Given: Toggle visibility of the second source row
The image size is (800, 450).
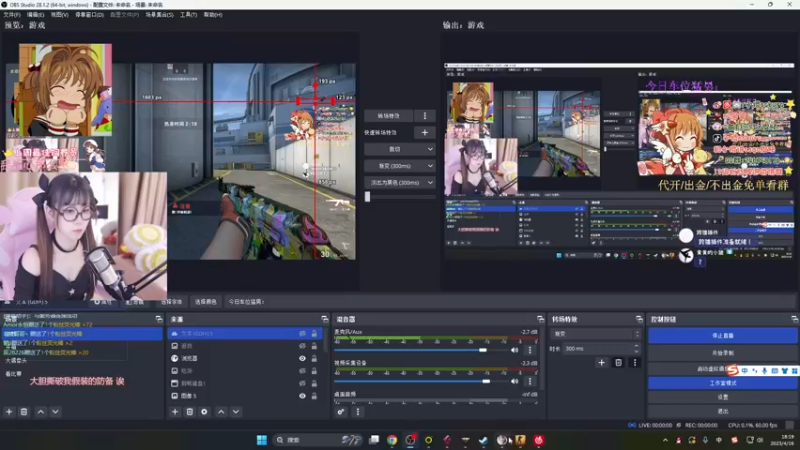Looking at the screenshot, I should (x=302, y=346).
